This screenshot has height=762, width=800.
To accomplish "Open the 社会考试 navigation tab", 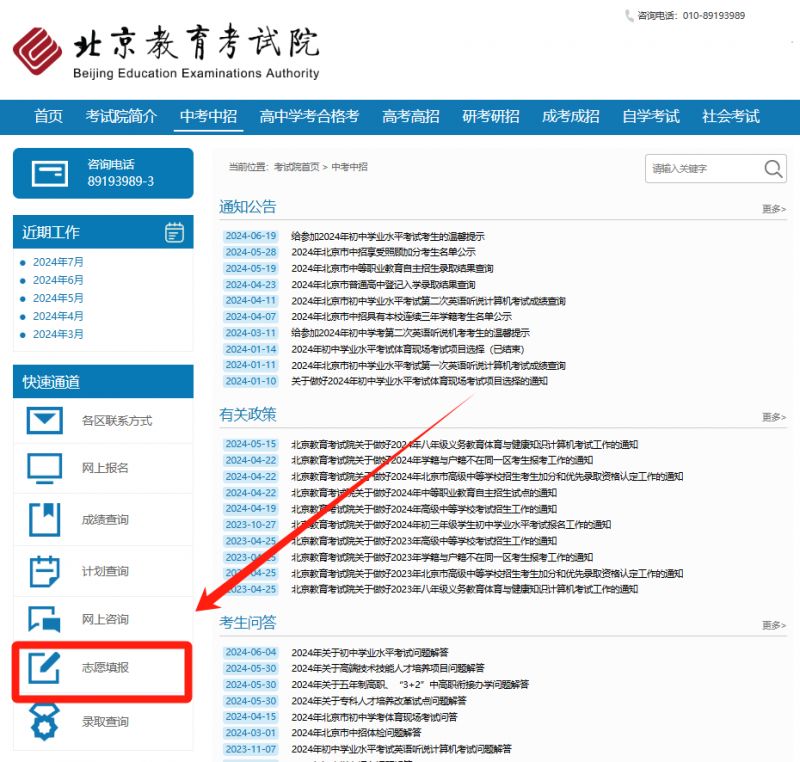I will click(731, 116).
